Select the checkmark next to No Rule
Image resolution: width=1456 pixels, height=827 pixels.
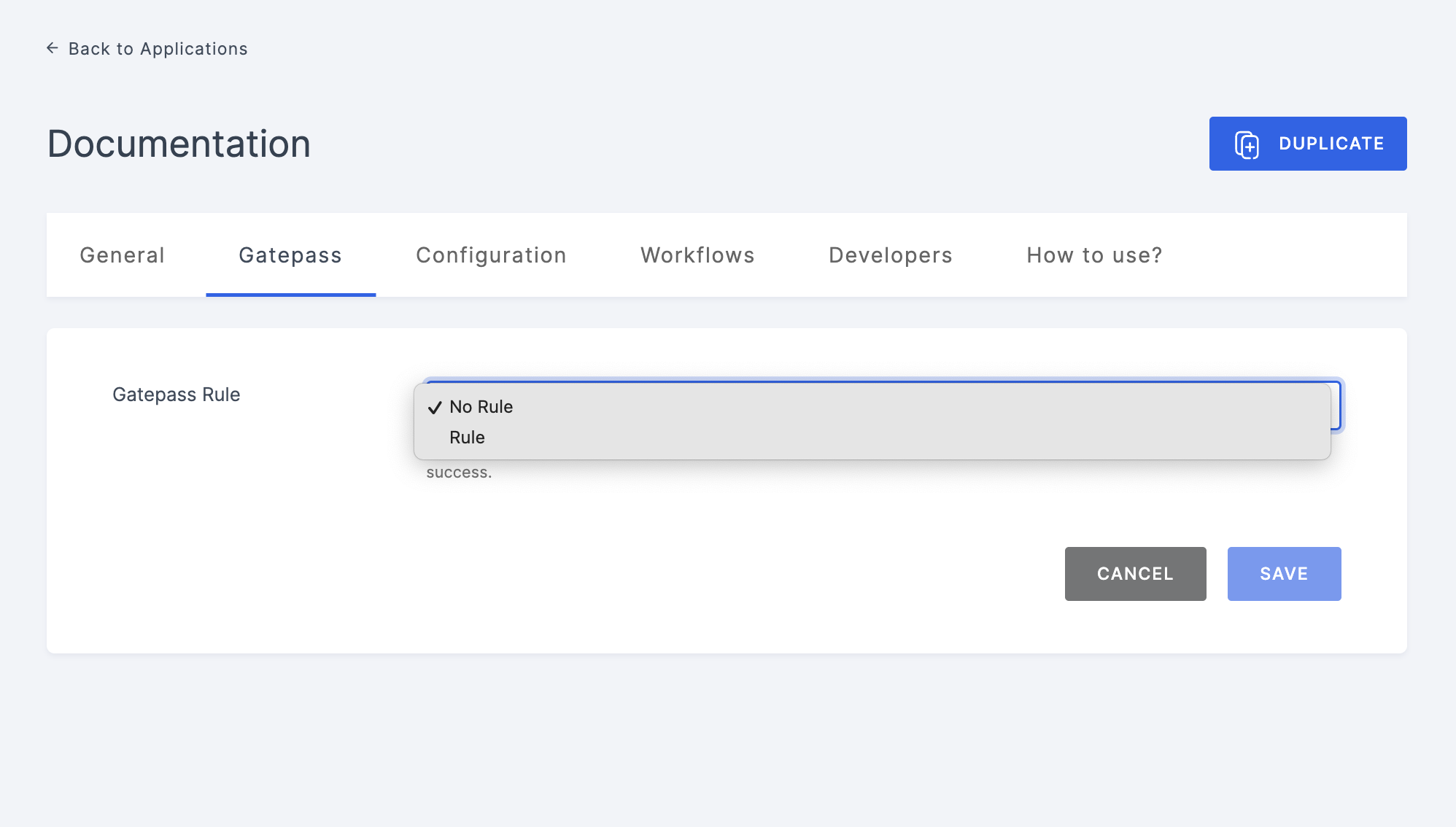pos(434,406)
